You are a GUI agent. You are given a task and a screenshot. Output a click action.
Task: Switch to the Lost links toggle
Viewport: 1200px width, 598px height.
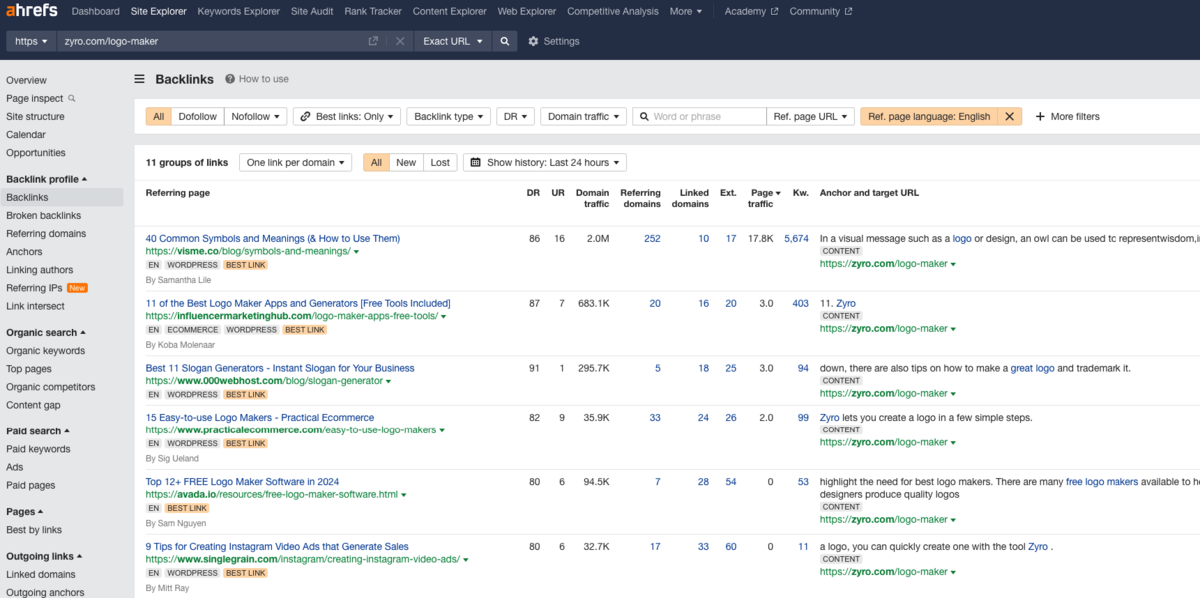click(440, 162)
